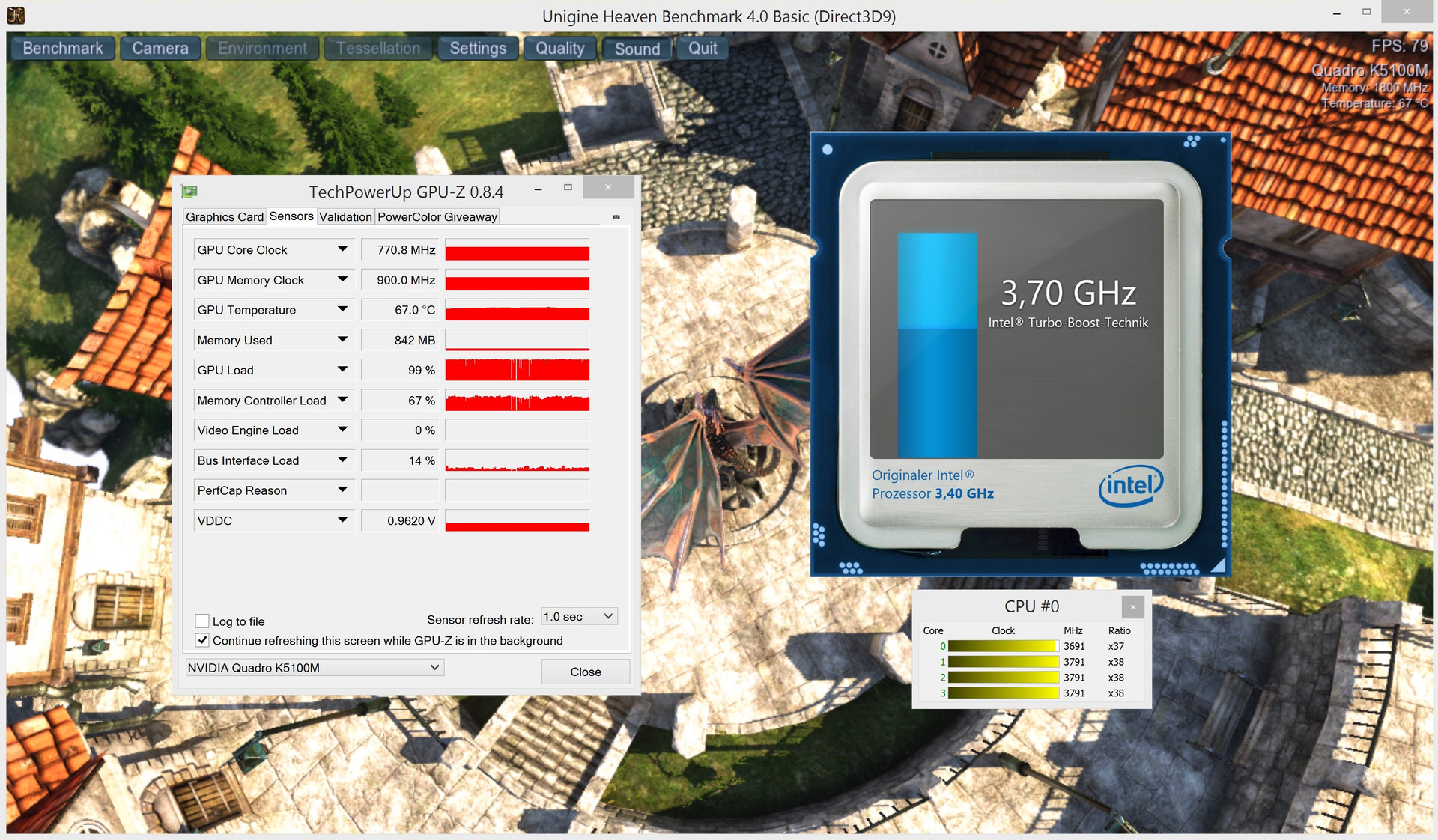This screenshot has width=1438, height=840.
Task: Click Quadro K5100M overlay text
Action: [1370, 70]
